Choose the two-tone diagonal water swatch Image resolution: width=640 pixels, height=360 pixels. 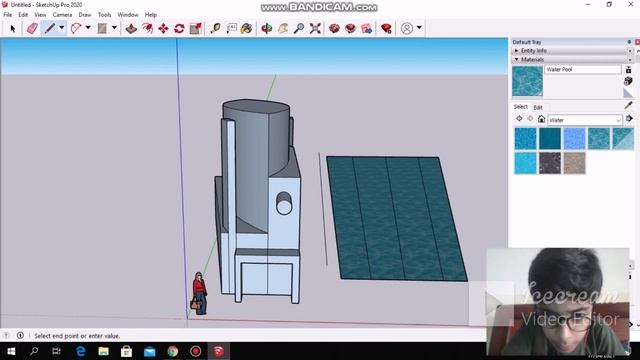tap(623, 139)
